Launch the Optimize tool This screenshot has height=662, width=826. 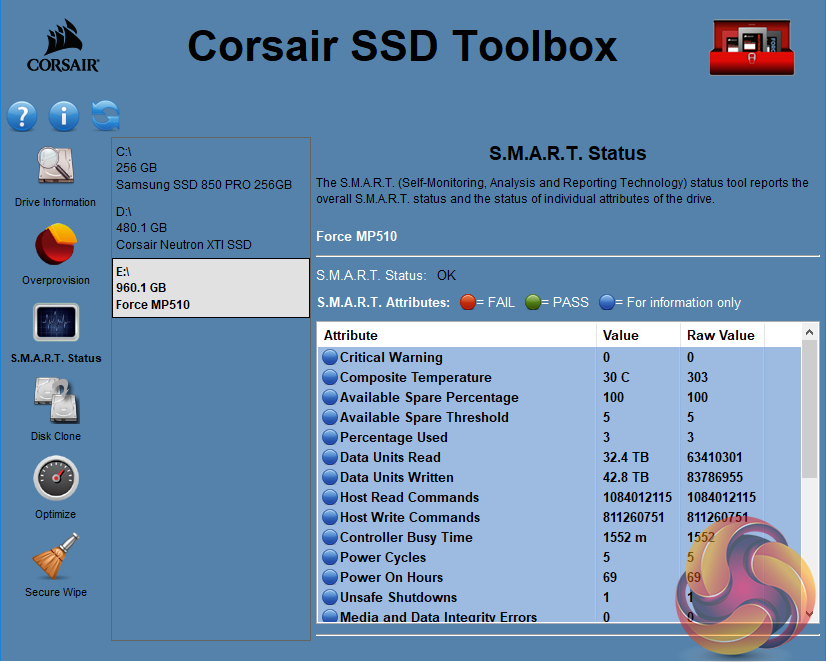tap(56, 478)
